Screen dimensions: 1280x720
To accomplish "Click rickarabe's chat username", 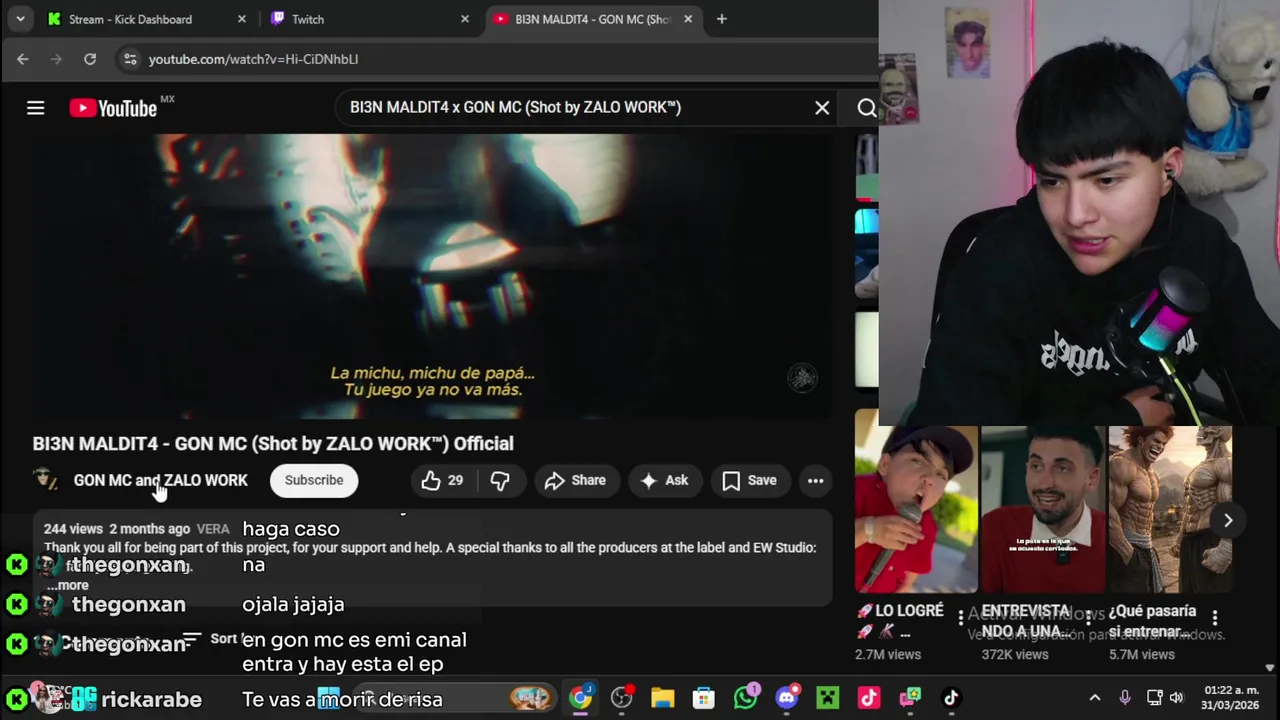I will (x=151, y=699).
